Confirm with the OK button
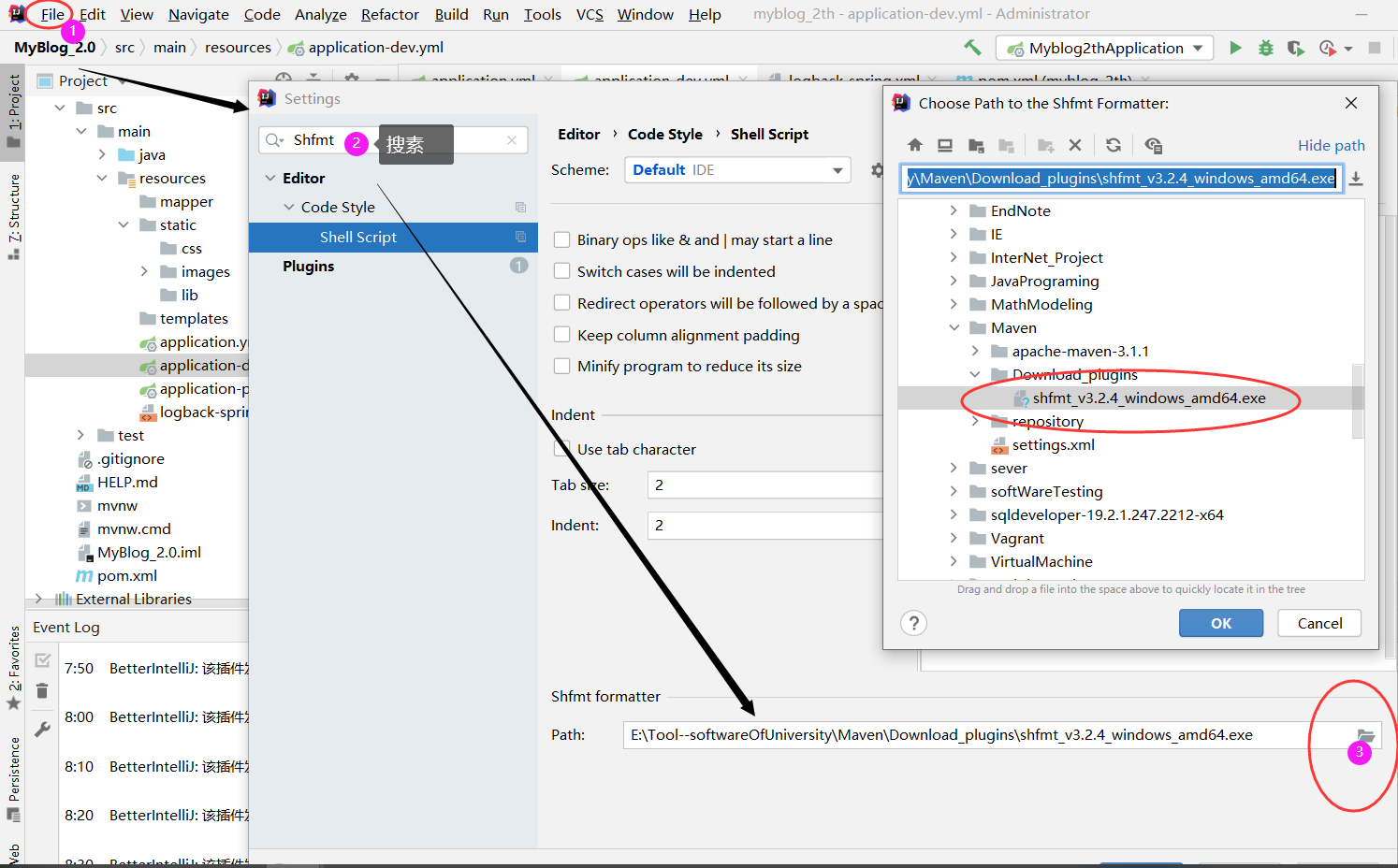This screenshot has height=868, width=1398. (x=1220, y=622)
